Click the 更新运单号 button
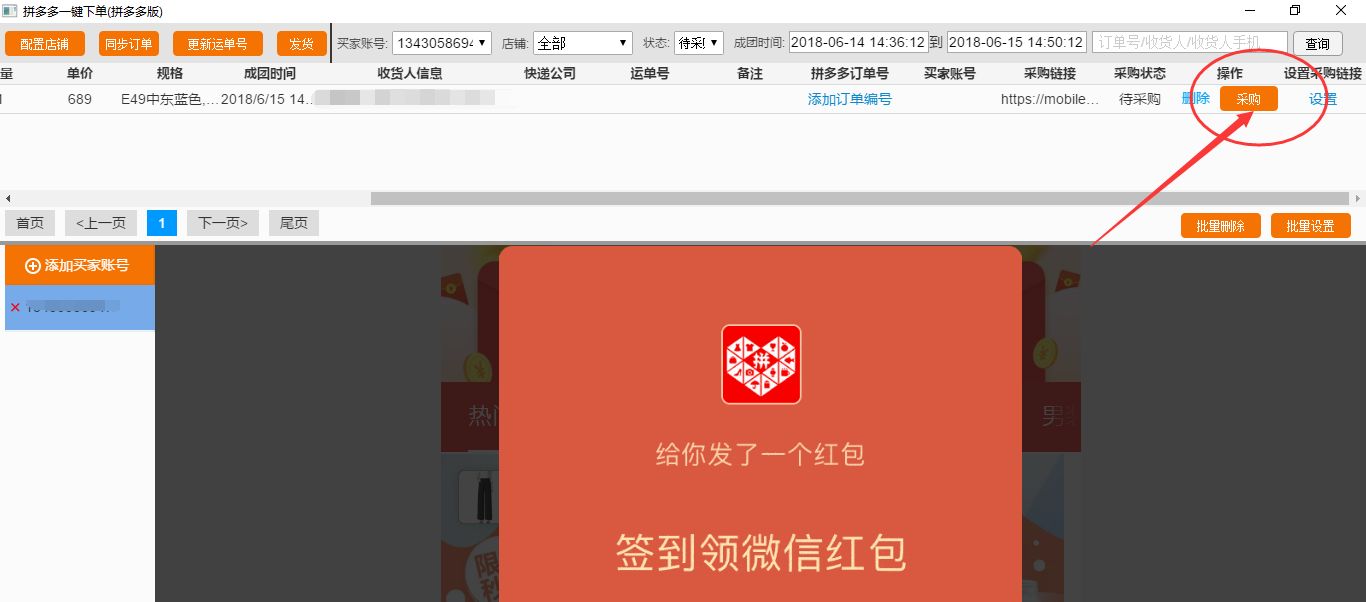The image size is (1366, 602). (218, 44)
